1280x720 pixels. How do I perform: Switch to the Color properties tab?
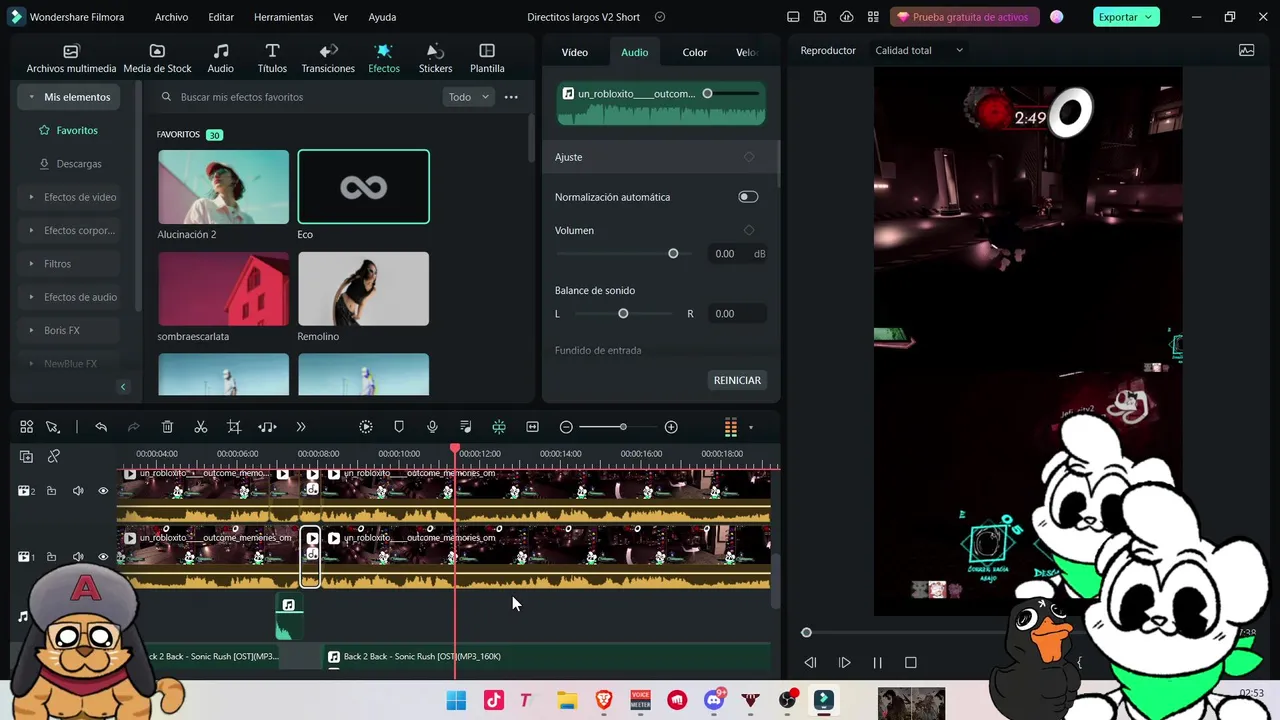694,52
